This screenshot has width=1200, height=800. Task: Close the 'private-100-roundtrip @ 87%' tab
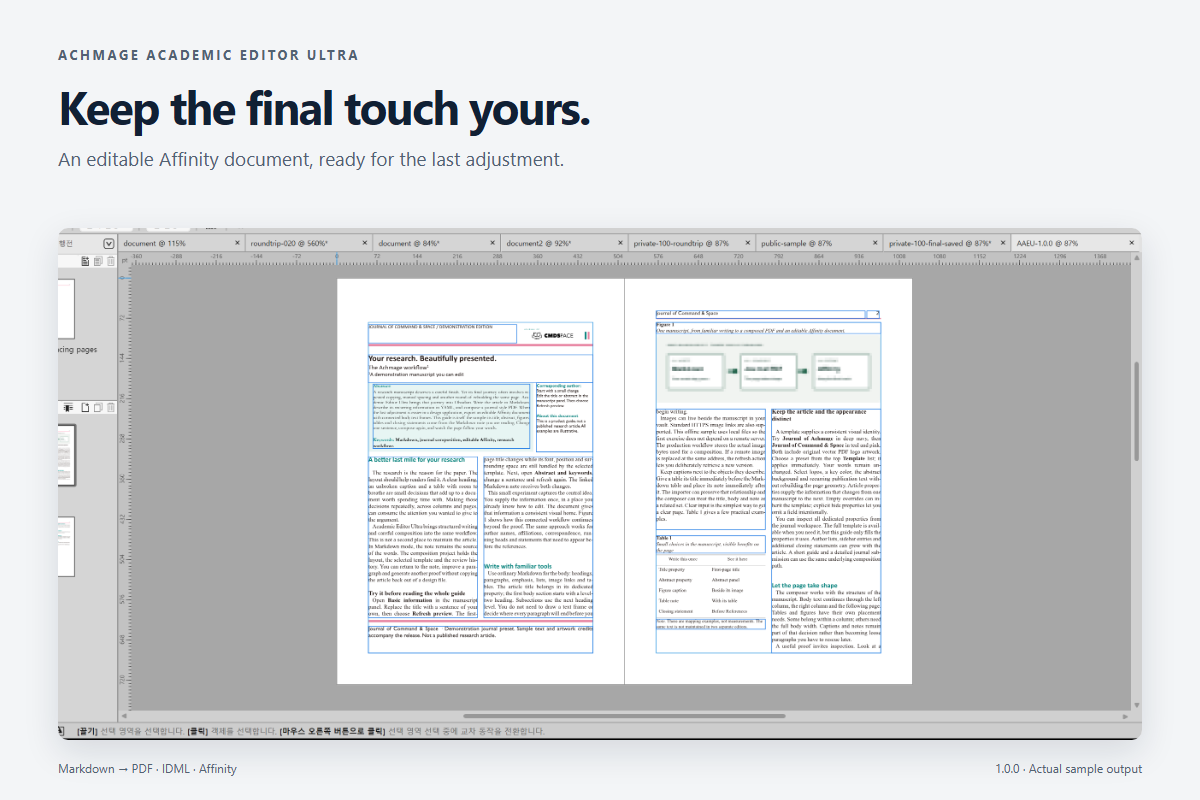pyautogui.click(x=748, y=243)
